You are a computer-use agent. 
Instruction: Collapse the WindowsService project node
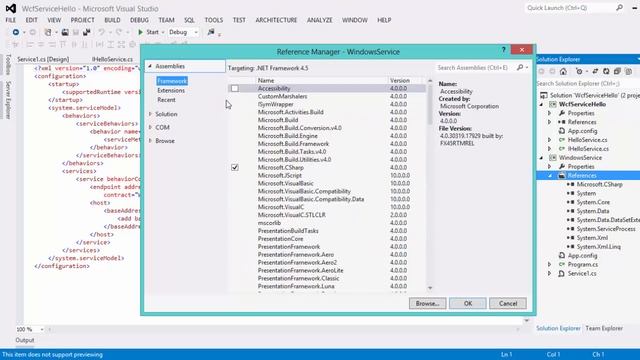coord(542,158)
